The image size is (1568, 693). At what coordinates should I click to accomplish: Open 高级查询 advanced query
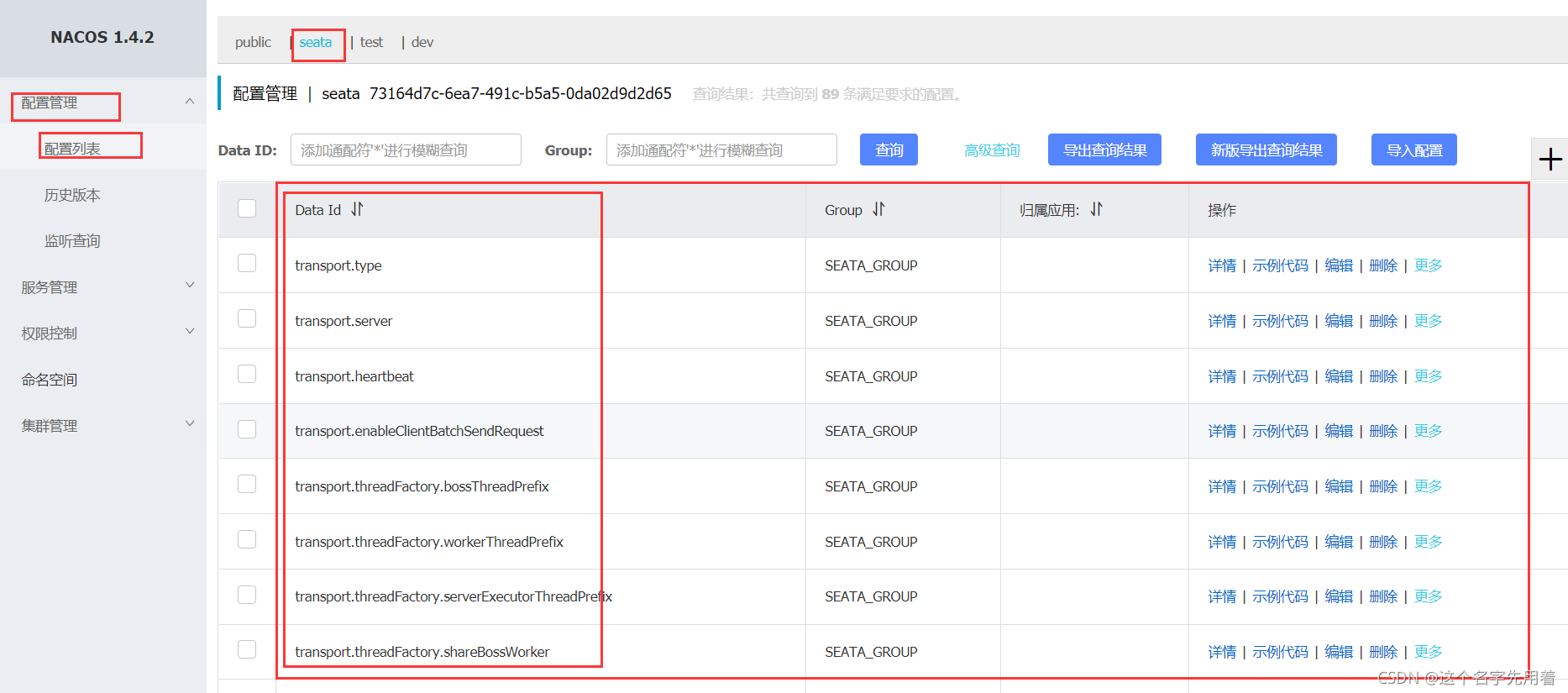click(992, 150)
